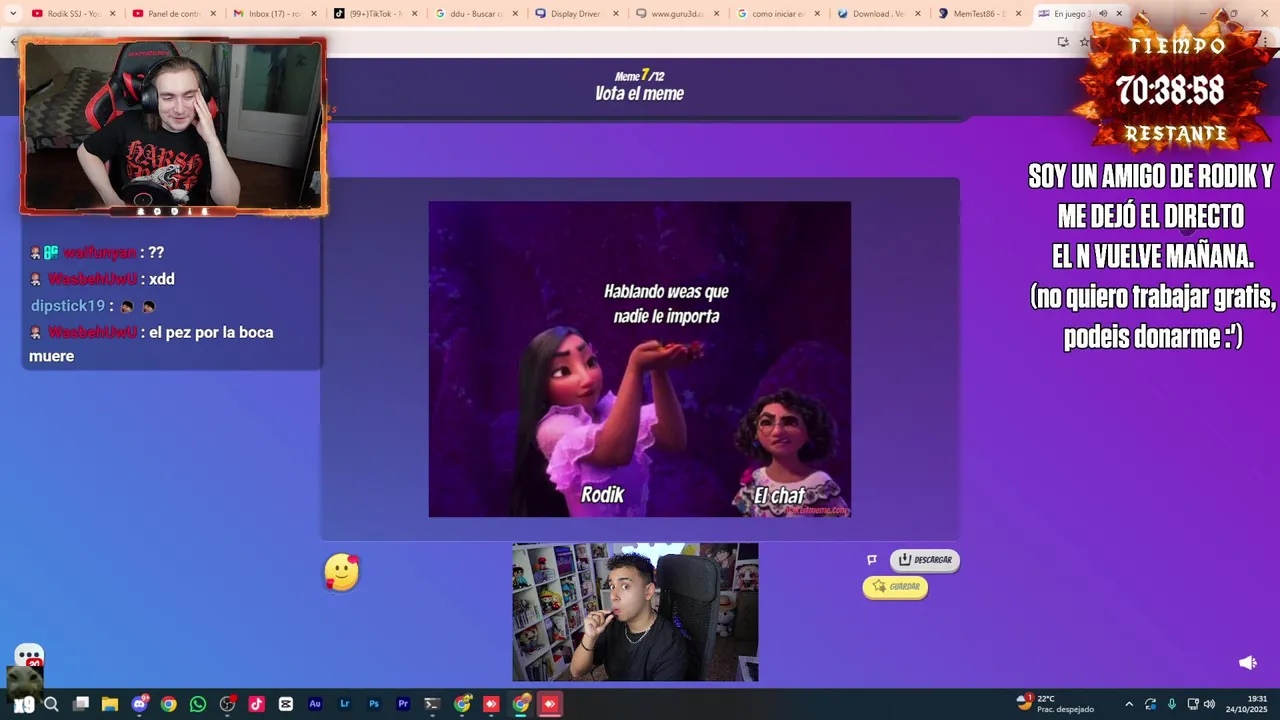Switch to the Panel de control YouTube tab
The width and height of the screenshot is (1280, 720).
pos(173,14)
